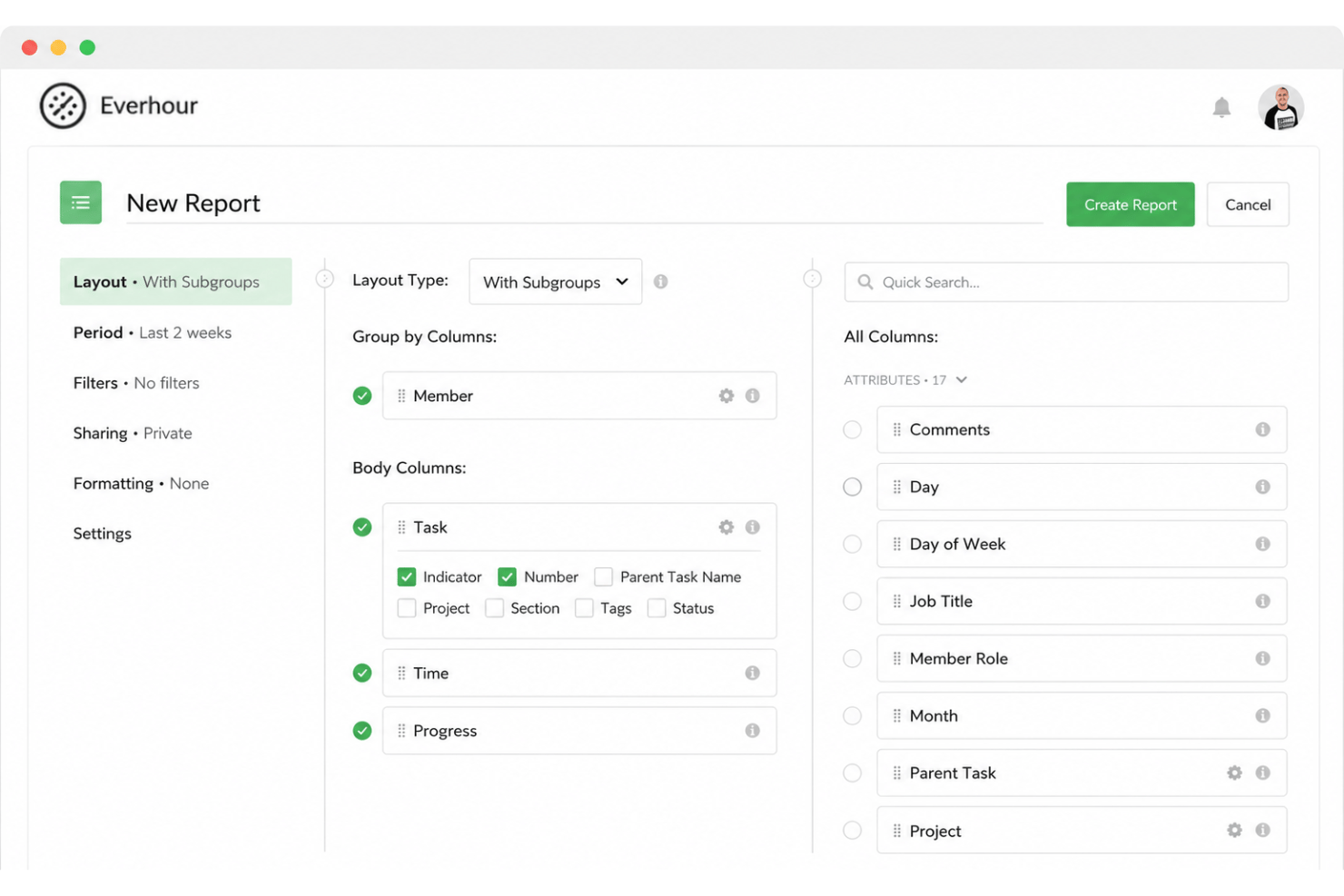Show info for Task column
The height and width of the screenshot is (896, 1344).
pyautogui.click(x=753, y=527)
